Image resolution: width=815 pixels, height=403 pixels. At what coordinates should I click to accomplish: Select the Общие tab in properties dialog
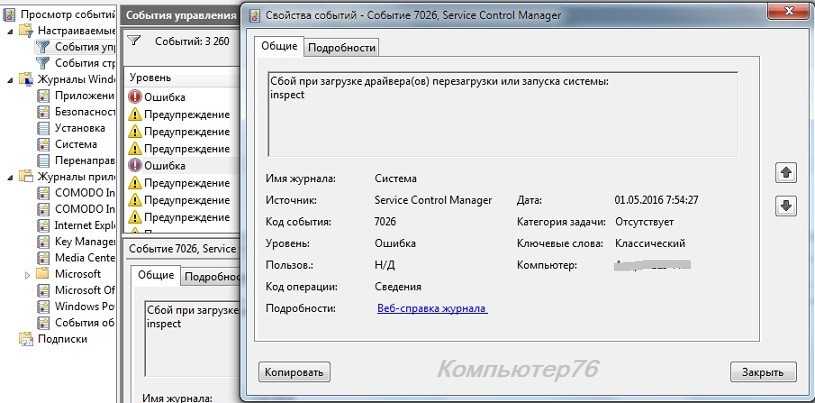(279, 46)
